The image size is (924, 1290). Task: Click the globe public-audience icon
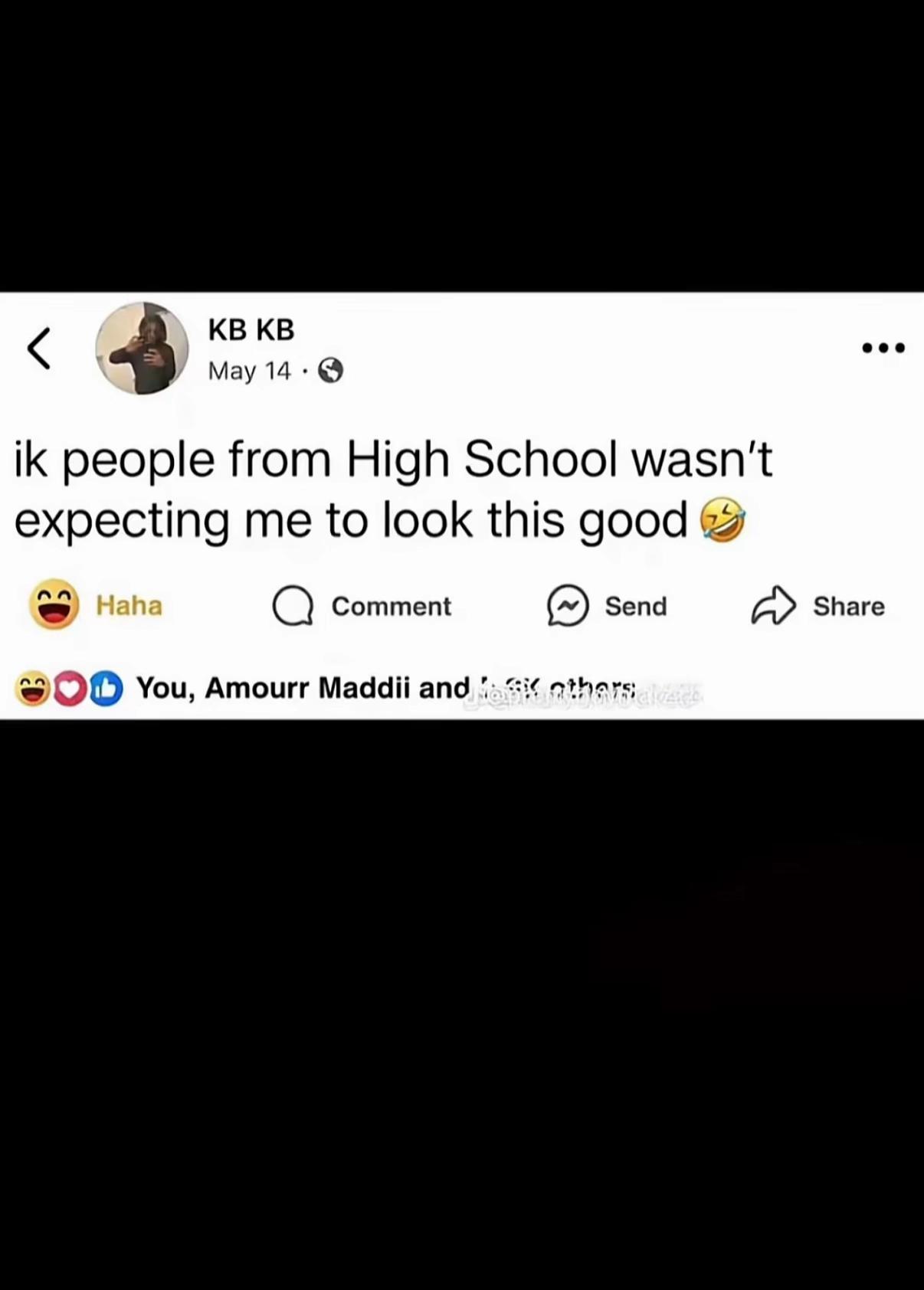coord(330,371)
